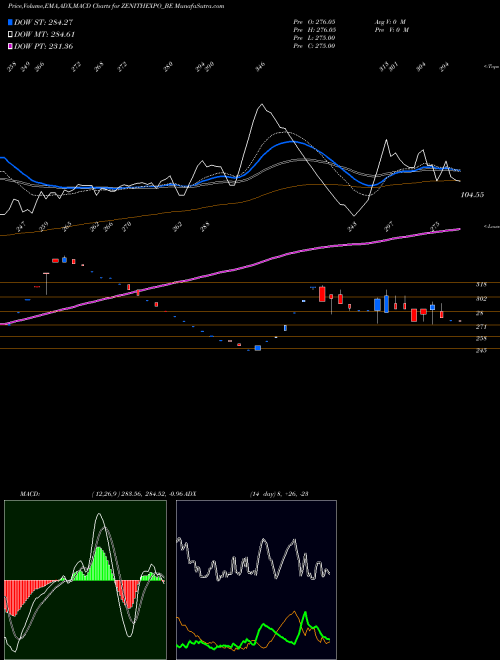Click the 245 price level label
This screenshot has height=660, width=500.
(x=481, y=350)
